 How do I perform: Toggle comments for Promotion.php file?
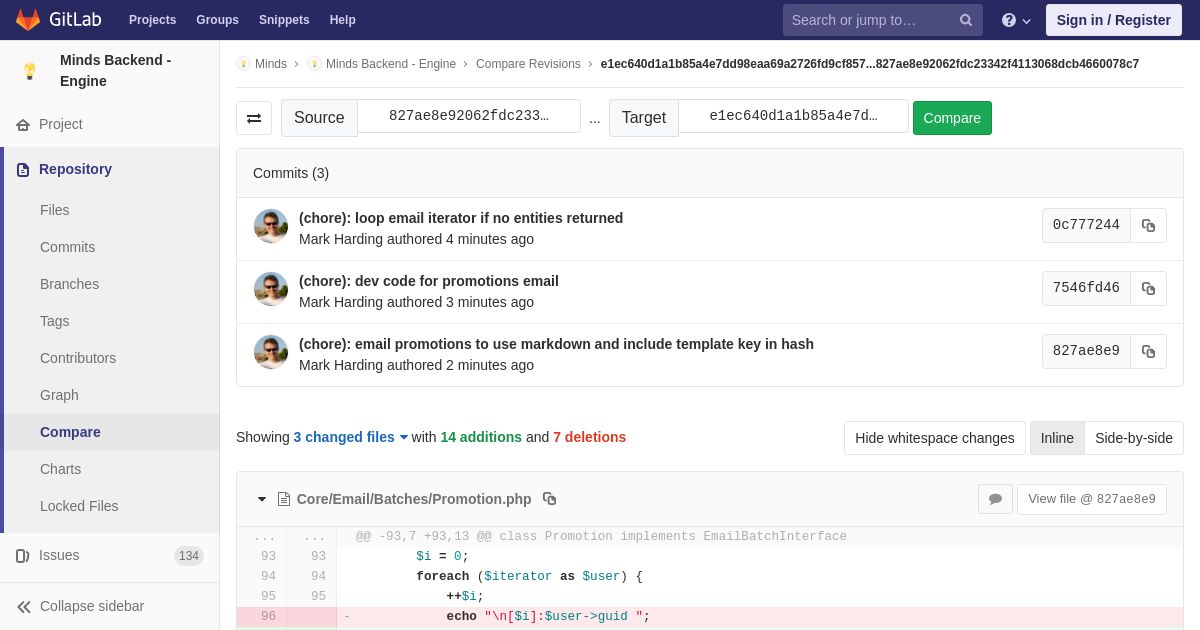click(995, 499)
